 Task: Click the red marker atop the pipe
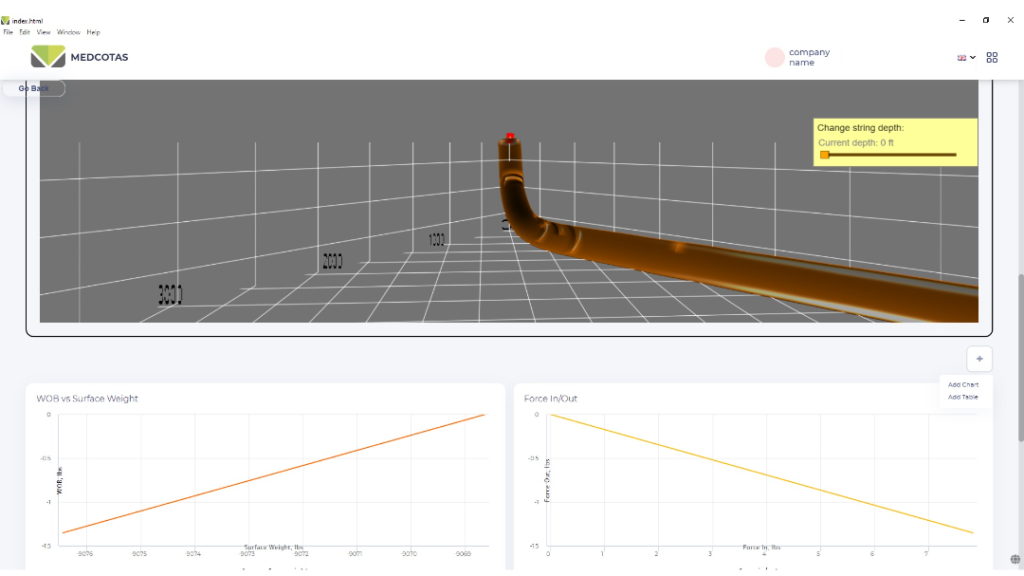pyautogui.click(x=510, y=136)
